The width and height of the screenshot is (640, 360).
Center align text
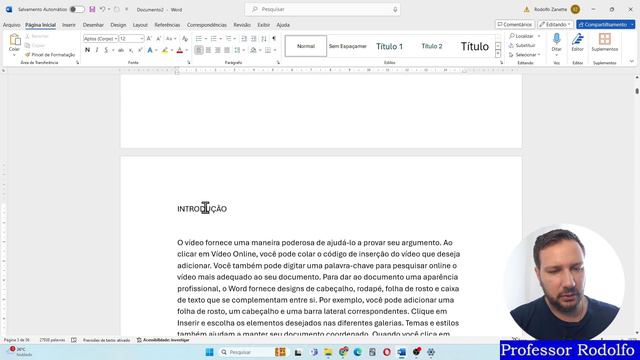(x=208, y=50)
